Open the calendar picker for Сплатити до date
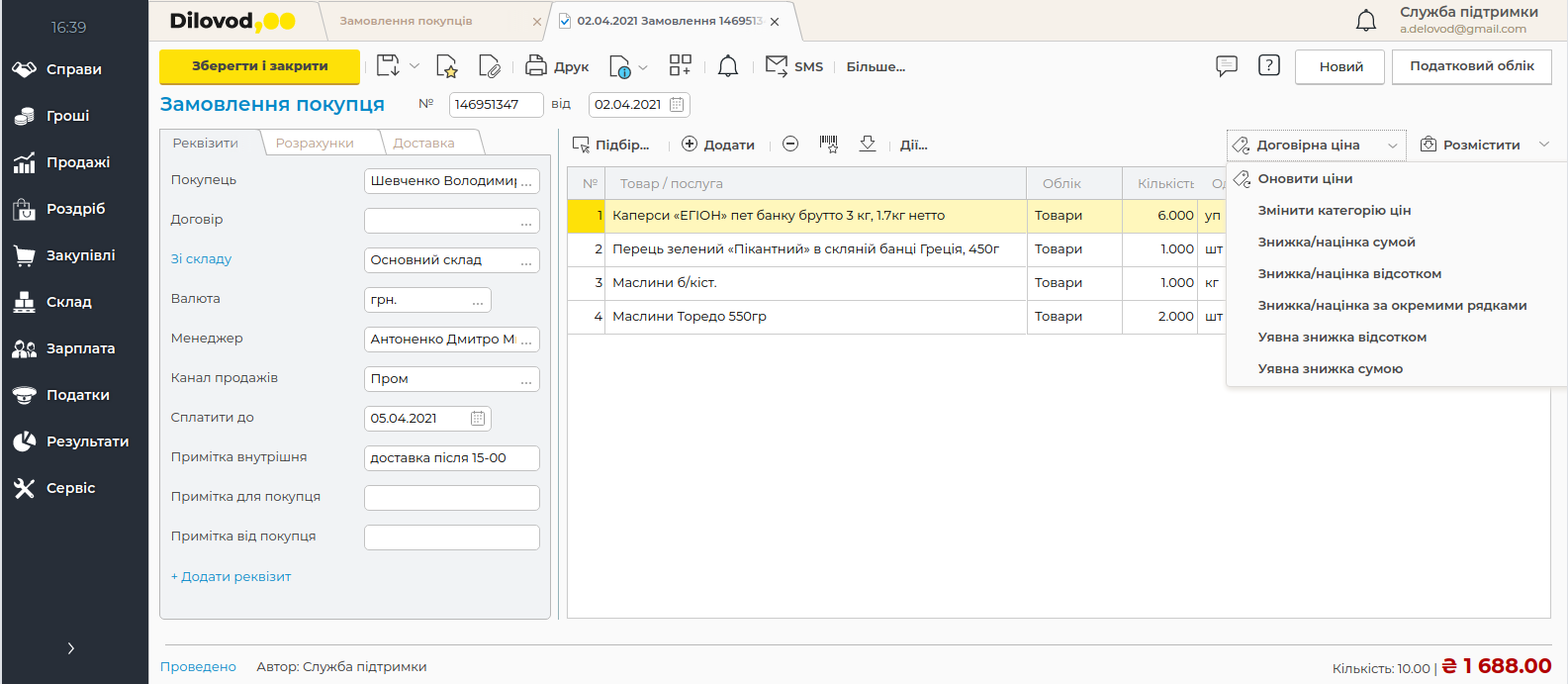 coord(478,419)
